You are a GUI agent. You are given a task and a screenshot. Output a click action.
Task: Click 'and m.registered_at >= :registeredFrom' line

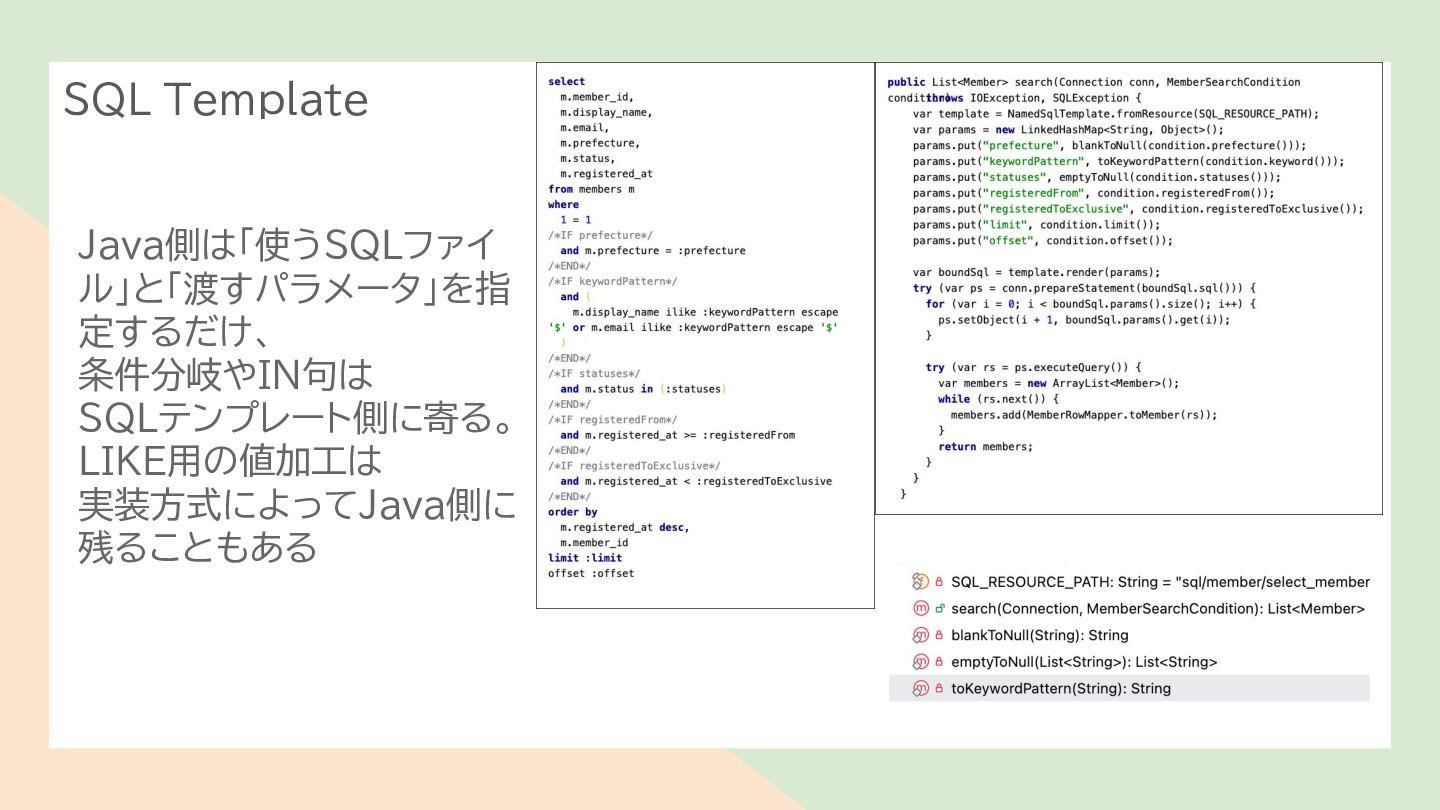[x=678, y=435]
